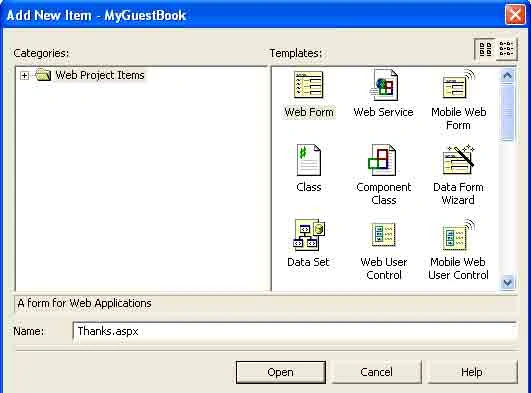Choose the Mobile Web Form template icon
The height and width of the screenshot is (393, 531).
click(x=459, y=85)
